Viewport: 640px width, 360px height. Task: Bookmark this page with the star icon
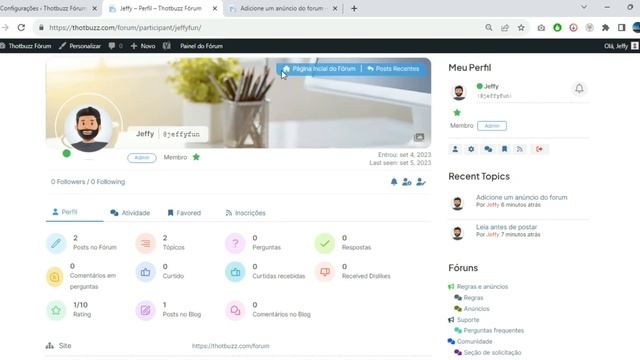pos(521,28)
